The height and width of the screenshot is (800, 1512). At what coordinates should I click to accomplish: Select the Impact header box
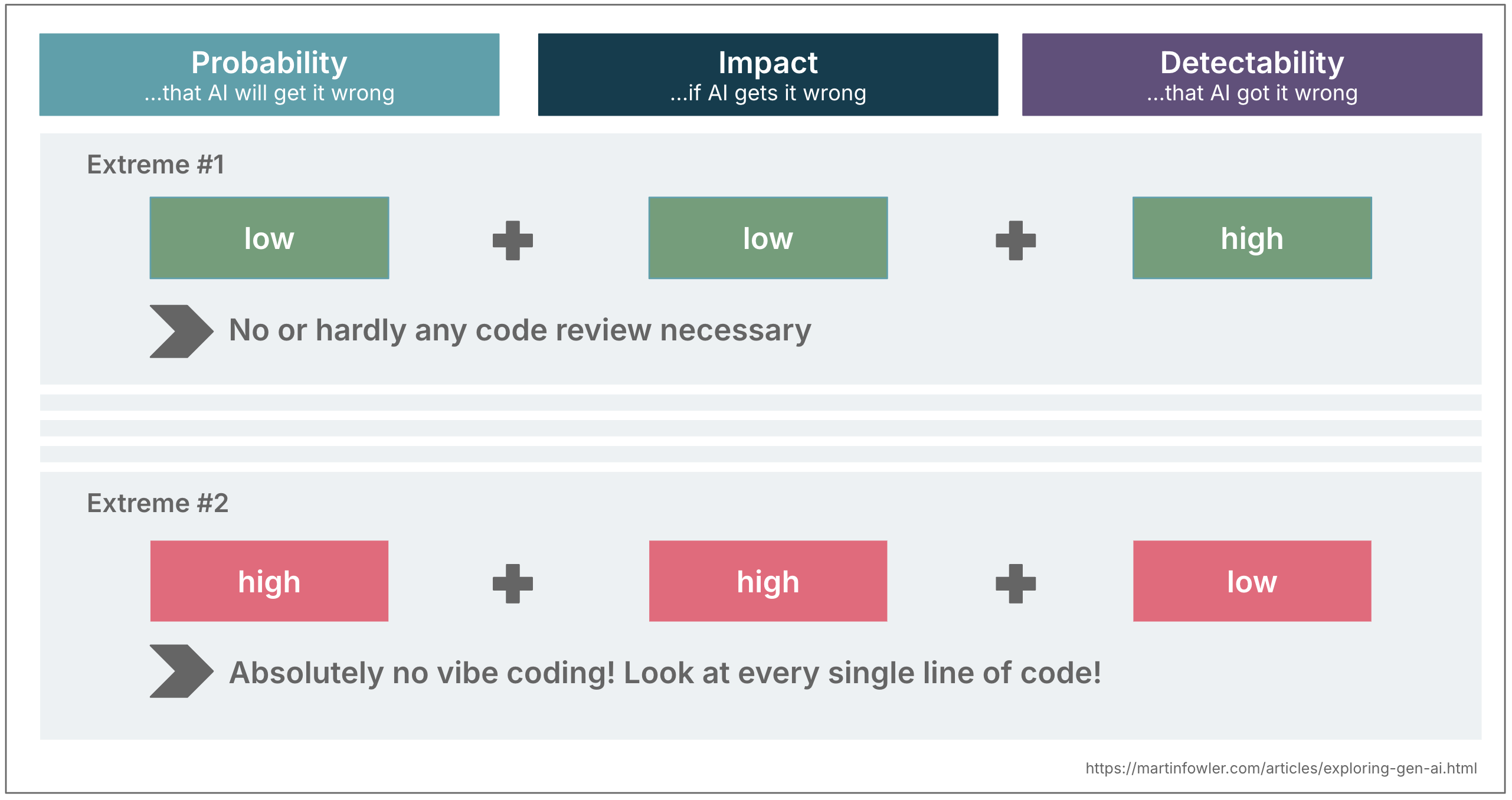click(x=768, y=74)
